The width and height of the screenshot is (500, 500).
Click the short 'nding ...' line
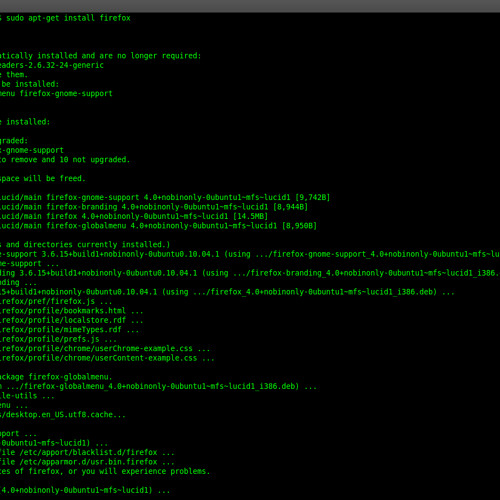18,282
